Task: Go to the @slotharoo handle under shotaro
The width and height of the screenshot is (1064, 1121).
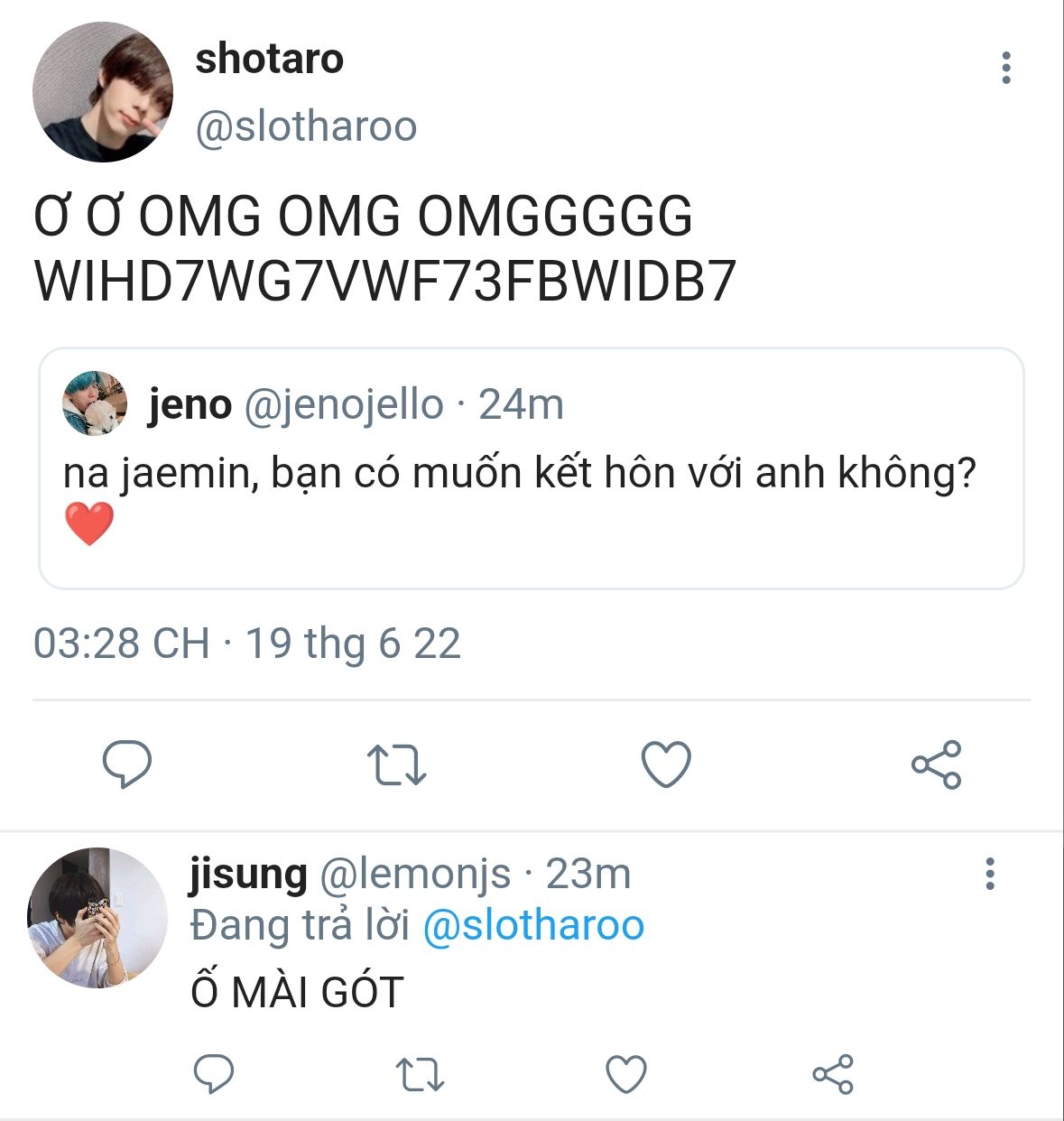Action: click(x=306, y=126)
